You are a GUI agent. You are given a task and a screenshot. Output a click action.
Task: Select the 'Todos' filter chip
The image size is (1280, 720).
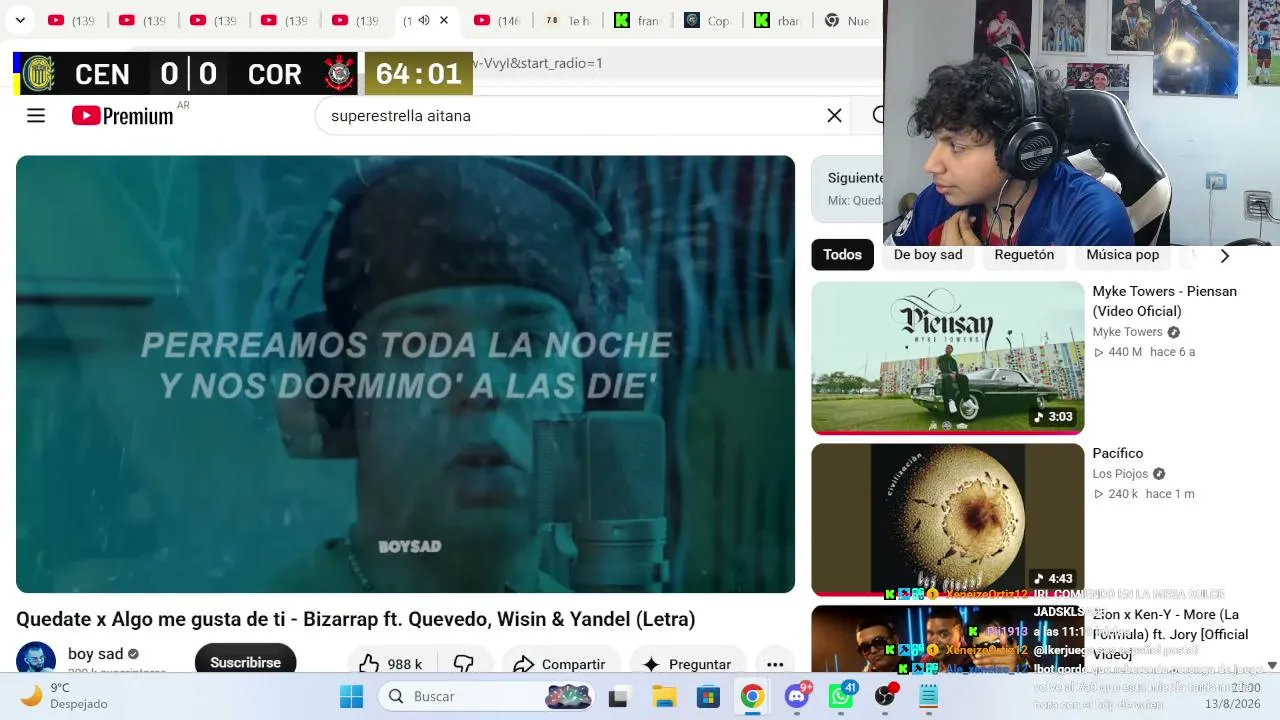pyautogui.click(x=842, y=255)
